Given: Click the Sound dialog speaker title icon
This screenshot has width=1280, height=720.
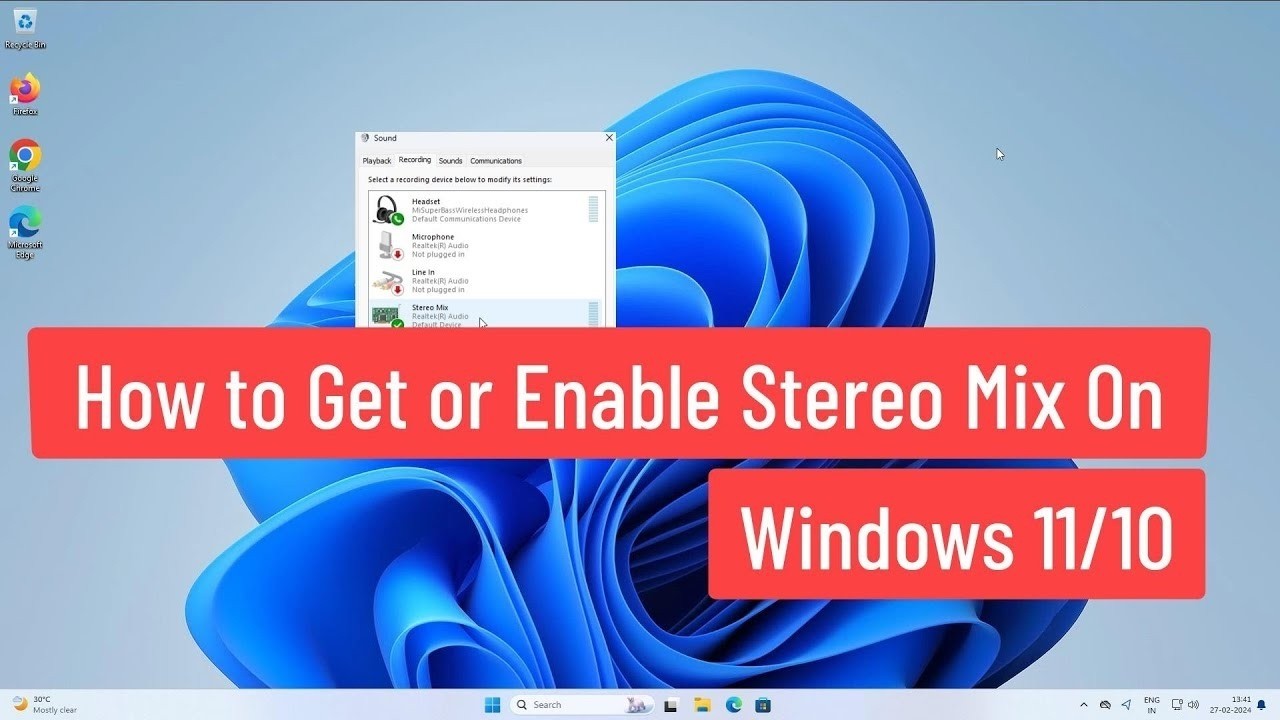Looking at the screenshot, I should 365,138.
